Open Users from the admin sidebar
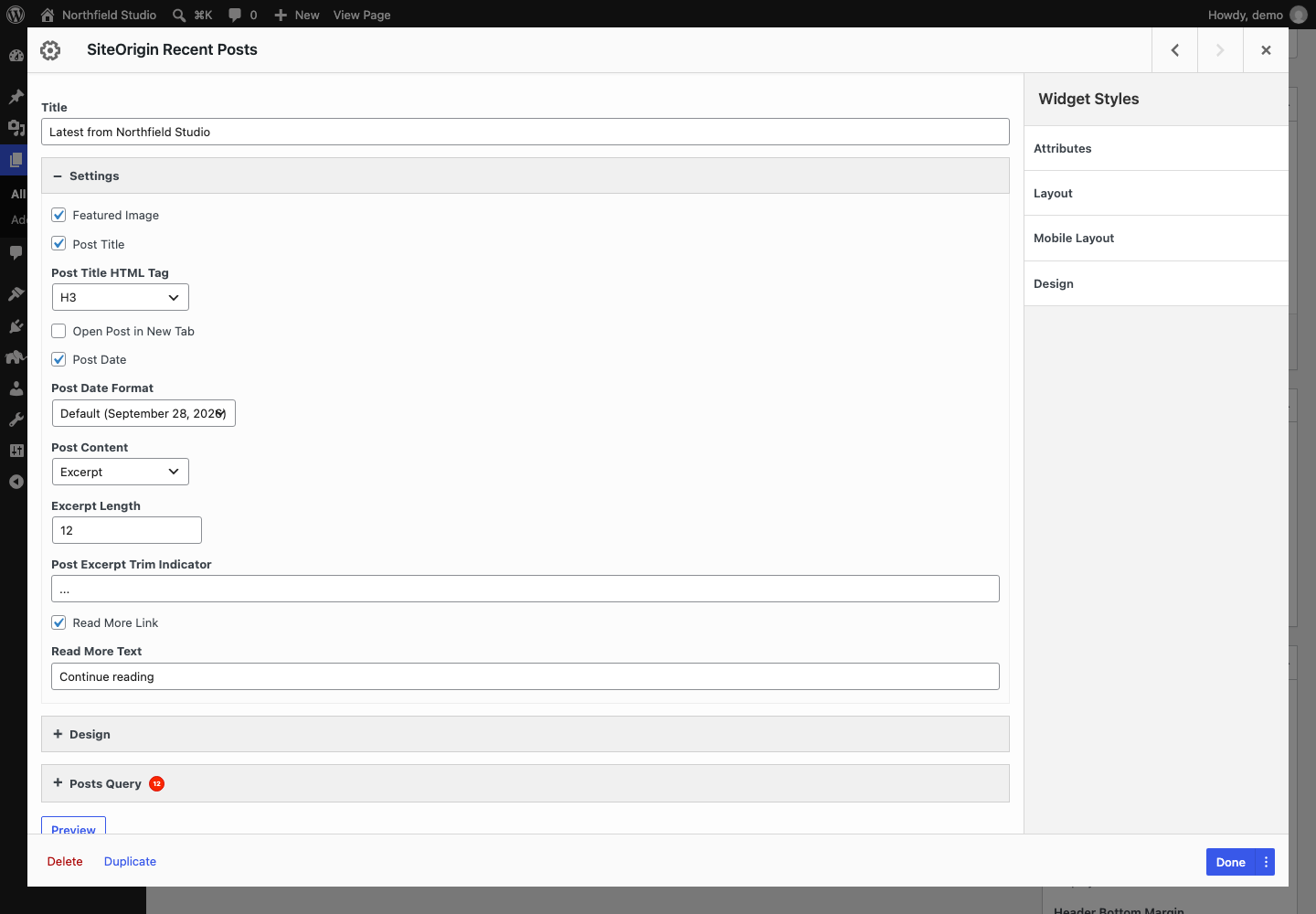The image size is (1316, 914). [16, 388]
